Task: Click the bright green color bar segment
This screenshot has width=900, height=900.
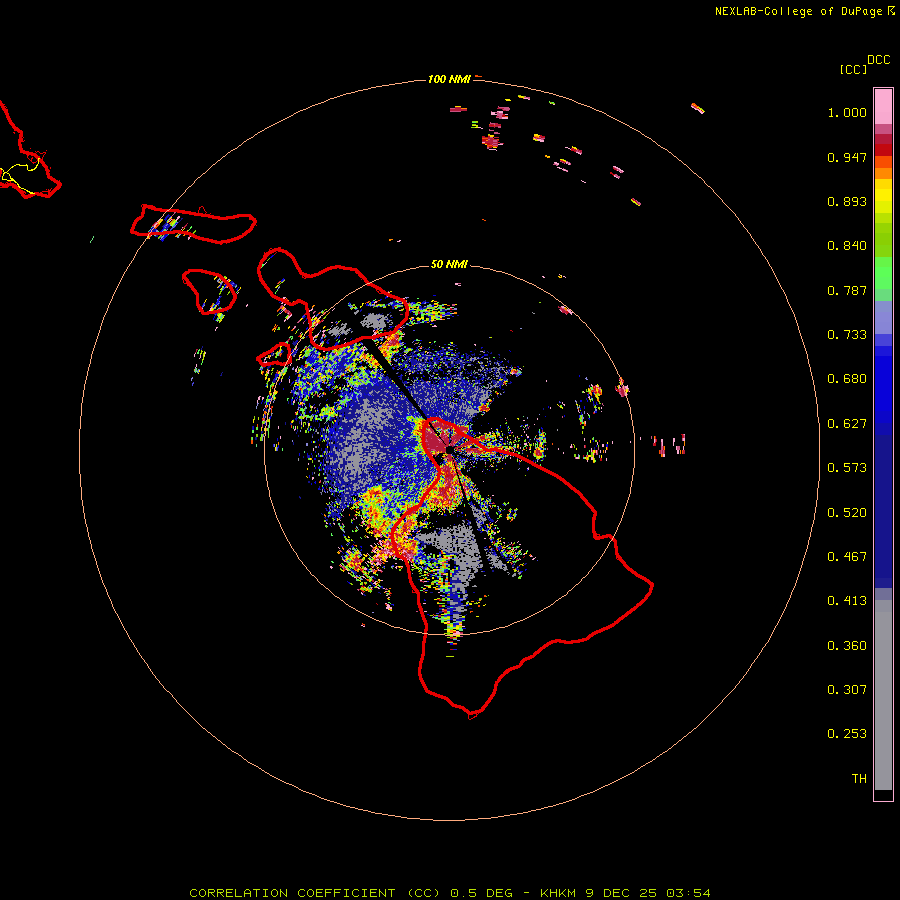Action: [x=883, y=273]
